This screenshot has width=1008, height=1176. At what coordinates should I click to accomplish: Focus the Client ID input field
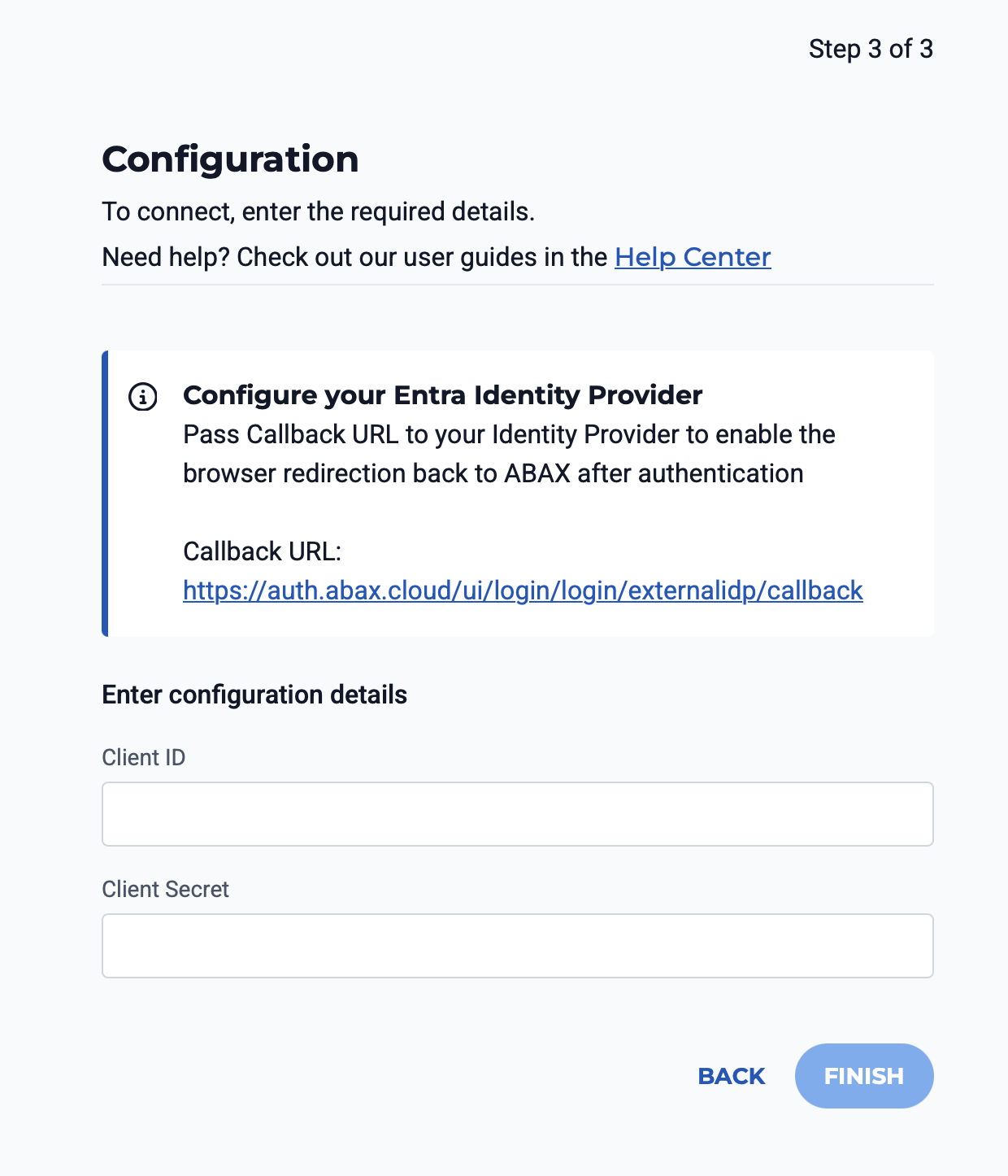pos(517,814)
